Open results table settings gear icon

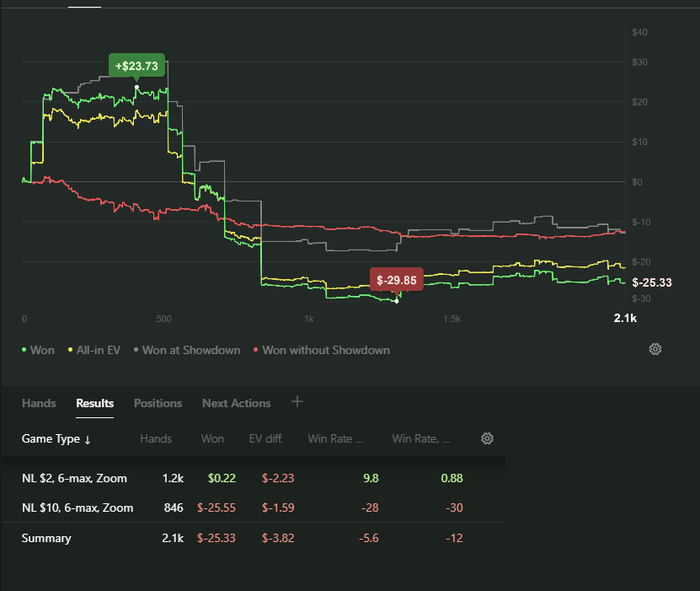tap(487, 438)
